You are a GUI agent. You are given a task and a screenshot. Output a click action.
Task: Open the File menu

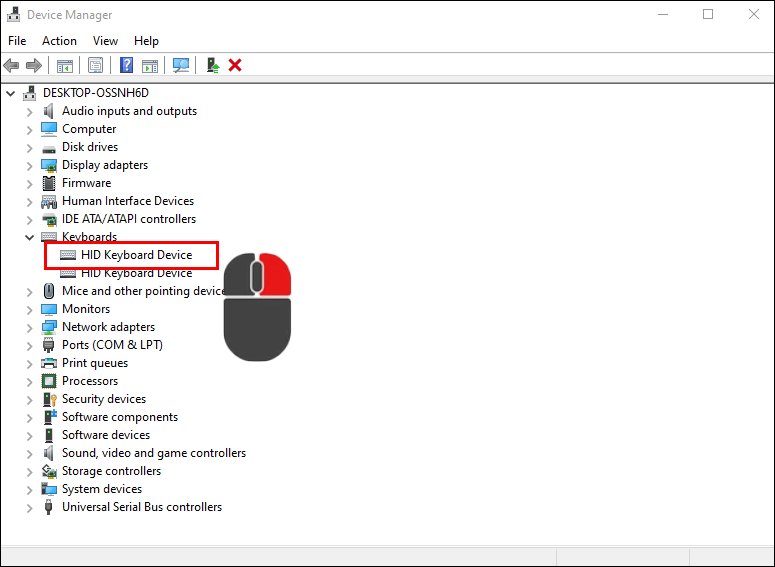coord(17,41)
